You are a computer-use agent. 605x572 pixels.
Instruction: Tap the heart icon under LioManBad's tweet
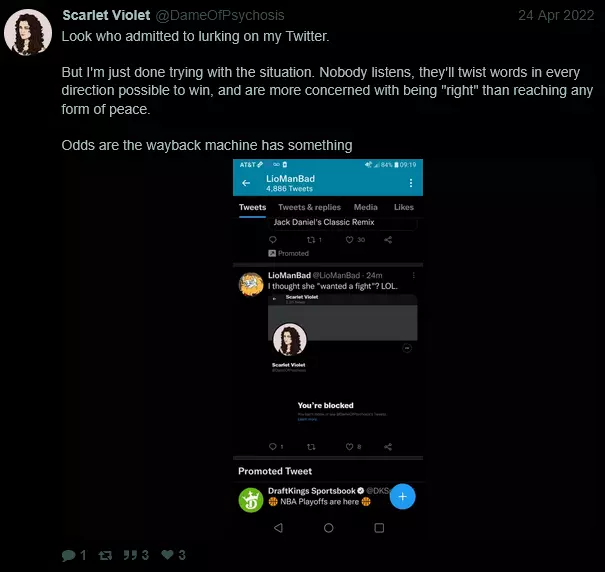click(x=348, y=446)
